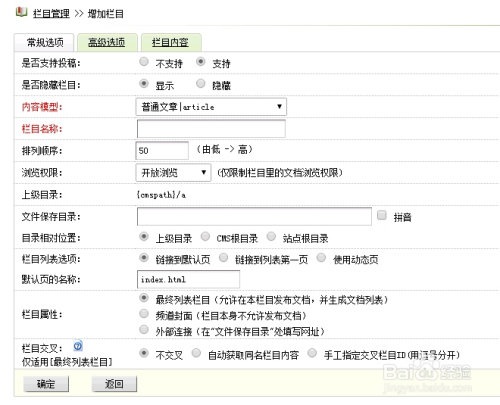Image resolution: width=500 pixels, height=405 pixels.
Task: Click the 文件保存目录 text field
Action: (254, 216)
